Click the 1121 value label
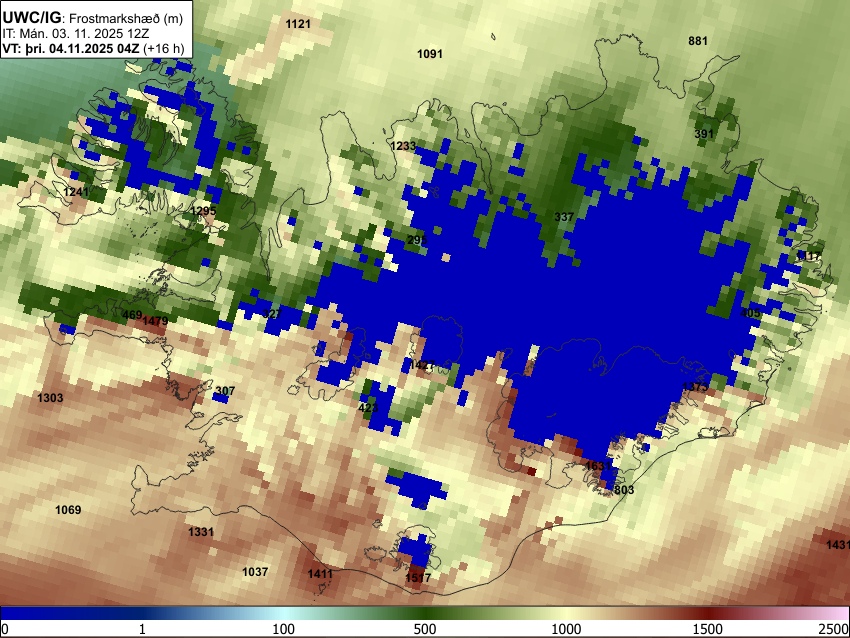The image size is (850, 638). [x=298, y=23]
